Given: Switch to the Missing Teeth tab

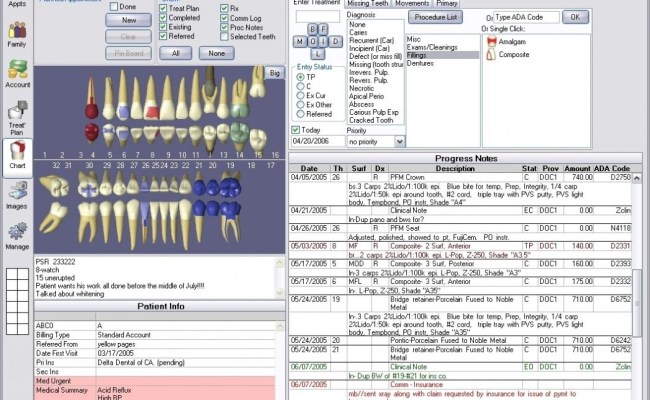Looking at the screenshot, I should (368, 3).
